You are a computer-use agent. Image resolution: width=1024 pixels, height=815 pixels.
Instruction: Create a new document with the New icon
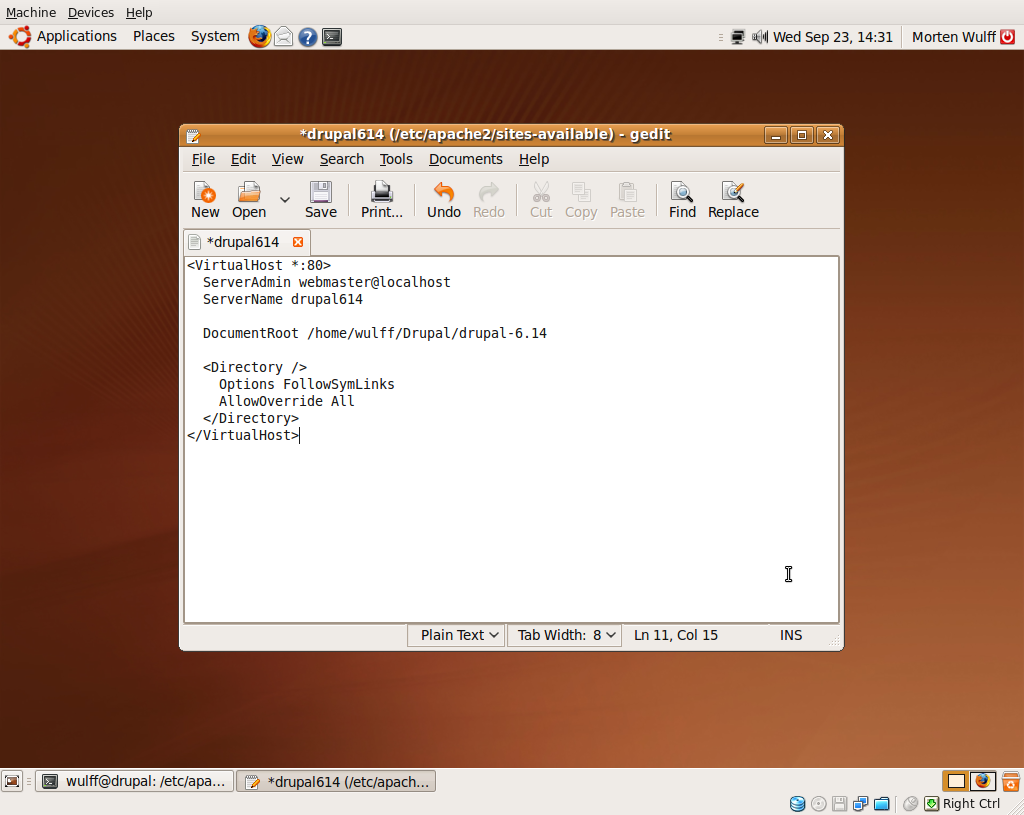(205, 199)
